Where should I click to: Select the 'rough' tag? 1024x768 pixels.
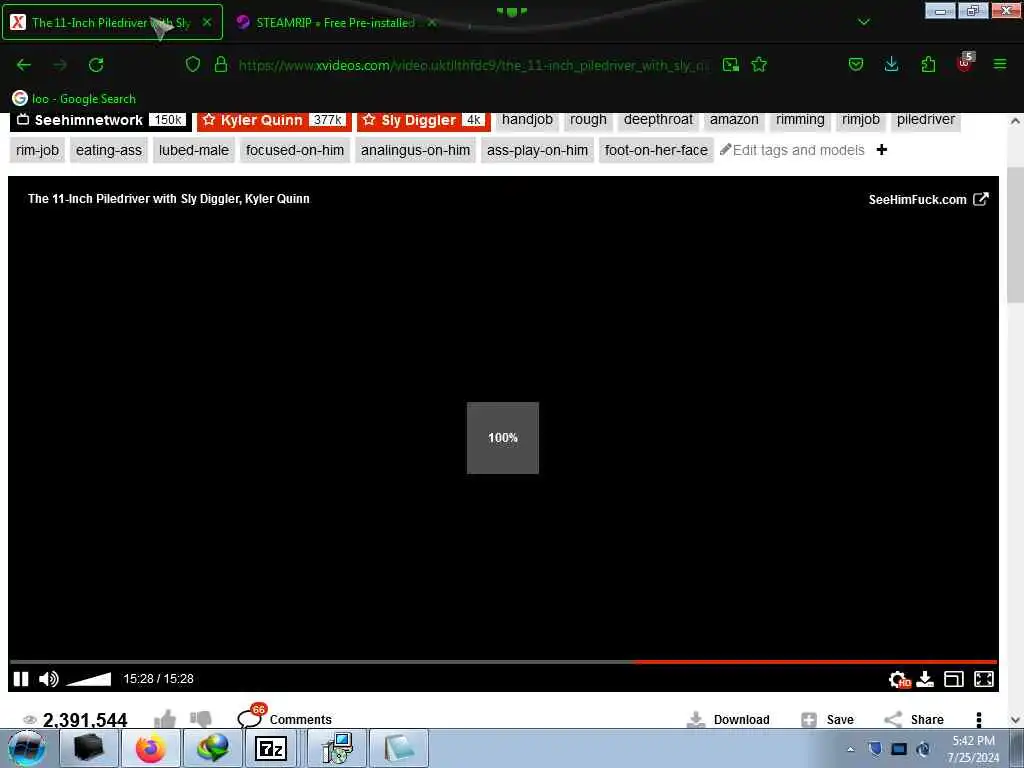click(588, 120)
